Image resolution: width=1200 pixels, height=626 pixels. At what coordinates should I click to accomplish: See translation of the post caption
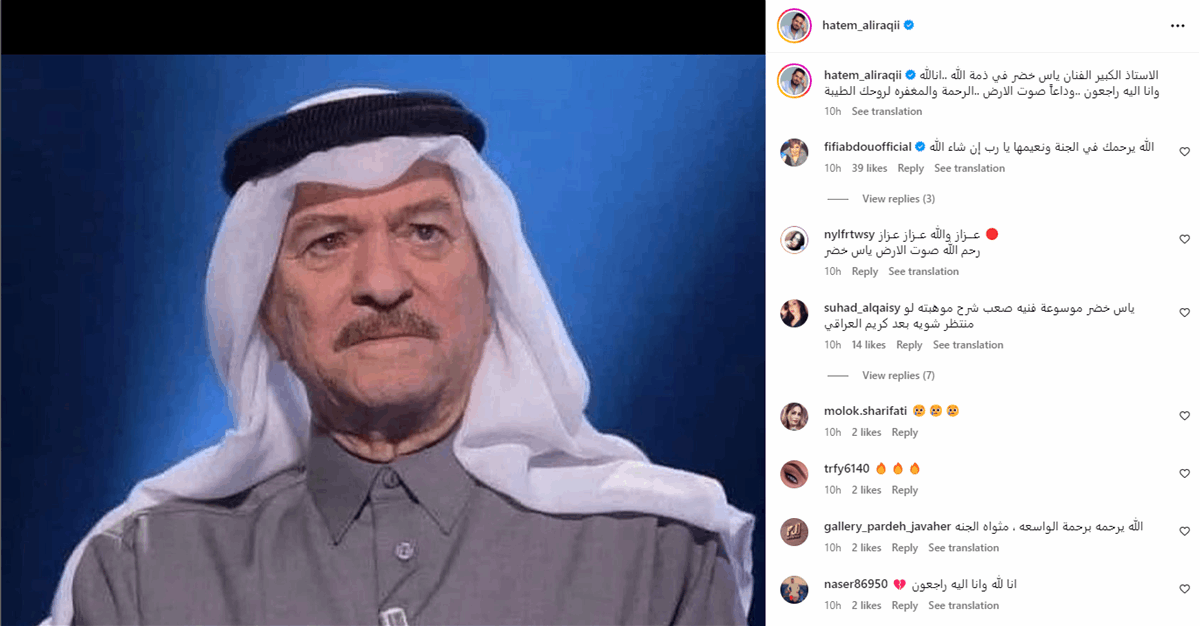[887, 111]
